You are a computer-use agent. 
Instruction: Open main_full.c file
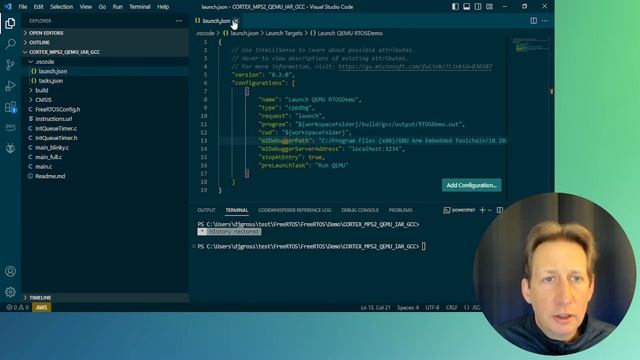105,157
